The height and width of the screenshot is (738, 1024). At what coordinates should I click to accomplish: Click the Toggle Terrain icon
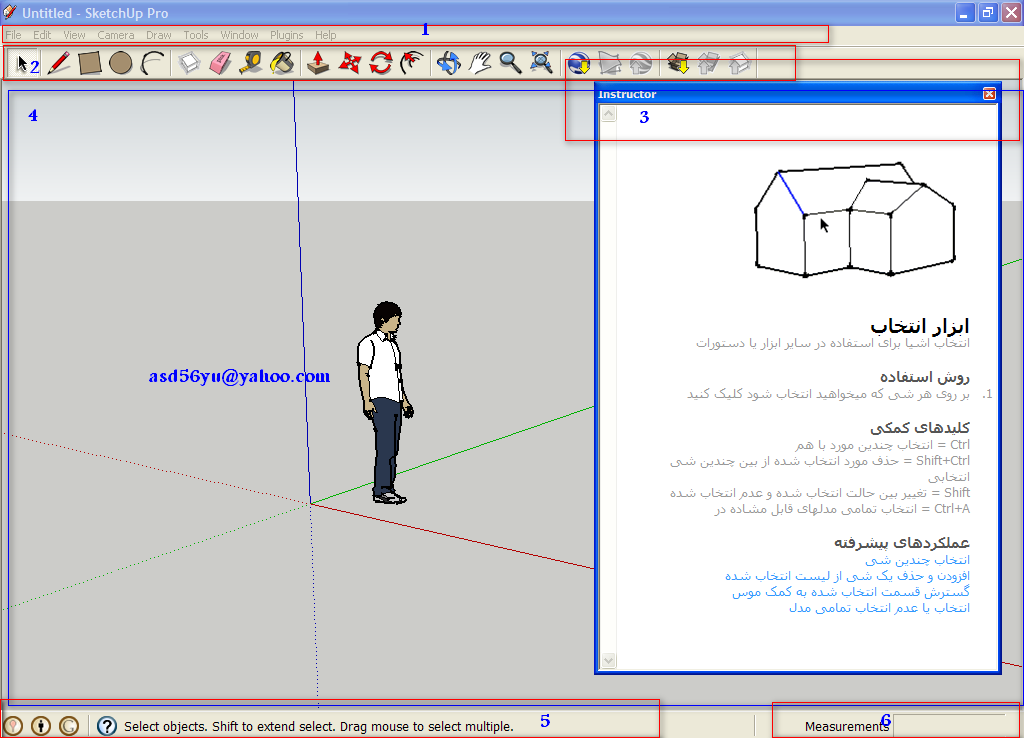pyautogui.click(x=610, y=63)
